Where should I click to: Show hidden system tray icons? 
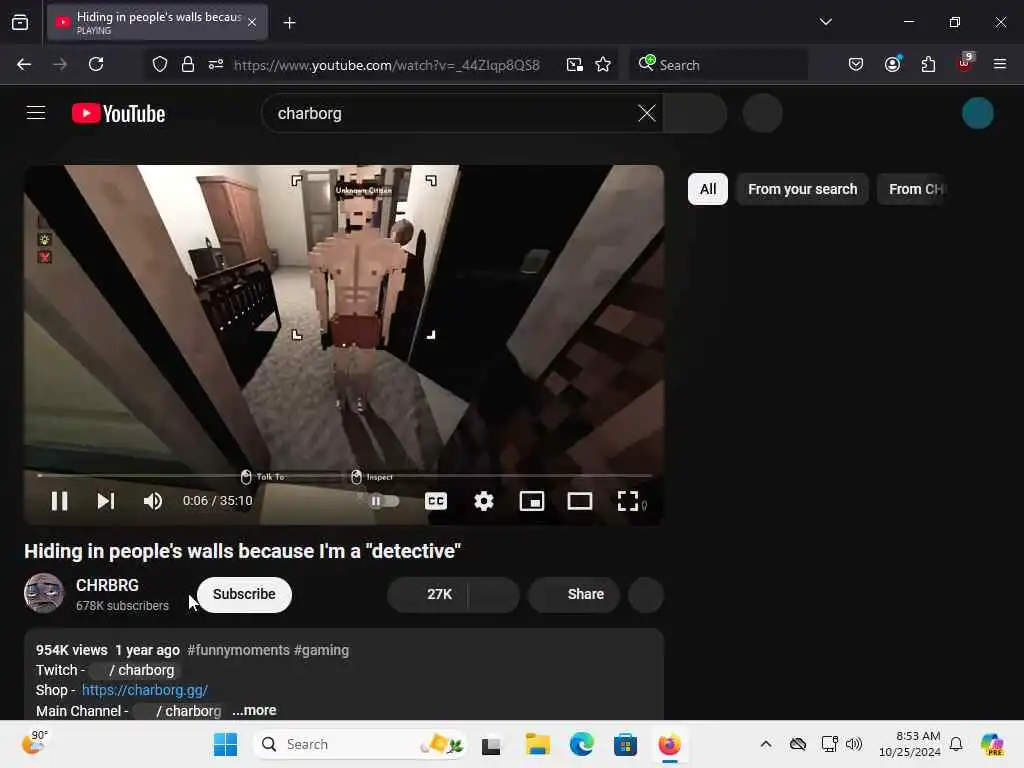click(765, 744)
